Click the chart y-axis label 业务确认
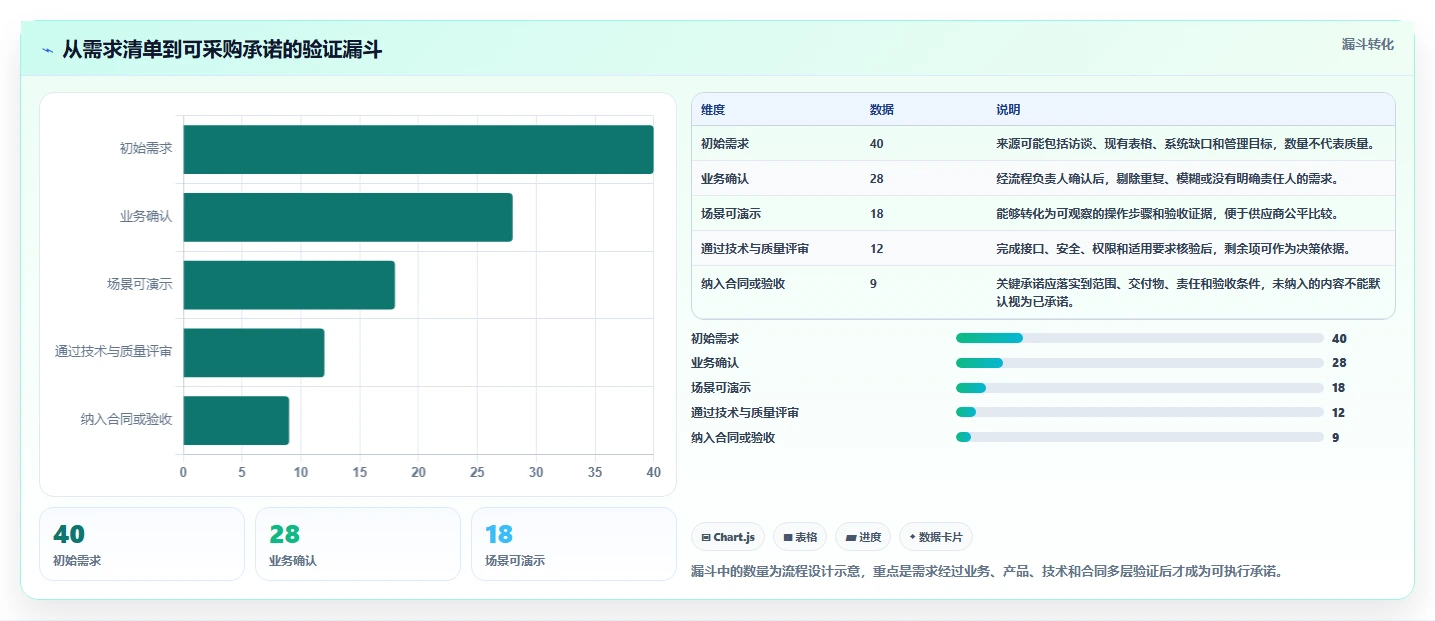The width and height of the screenshot is (1435, 621). tap(146, 217)
